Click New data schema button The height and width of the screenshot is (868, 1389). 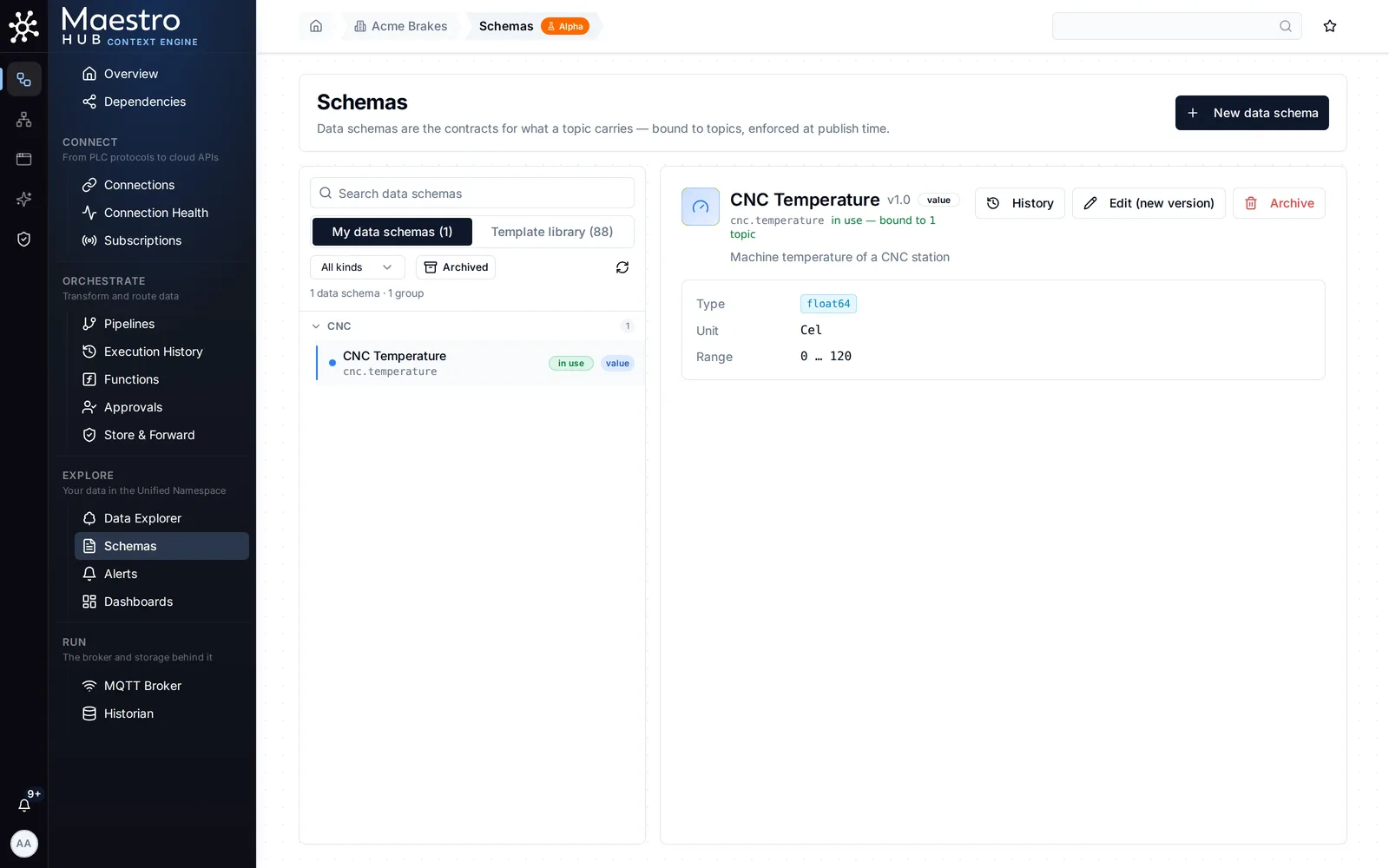[1252, 113]
